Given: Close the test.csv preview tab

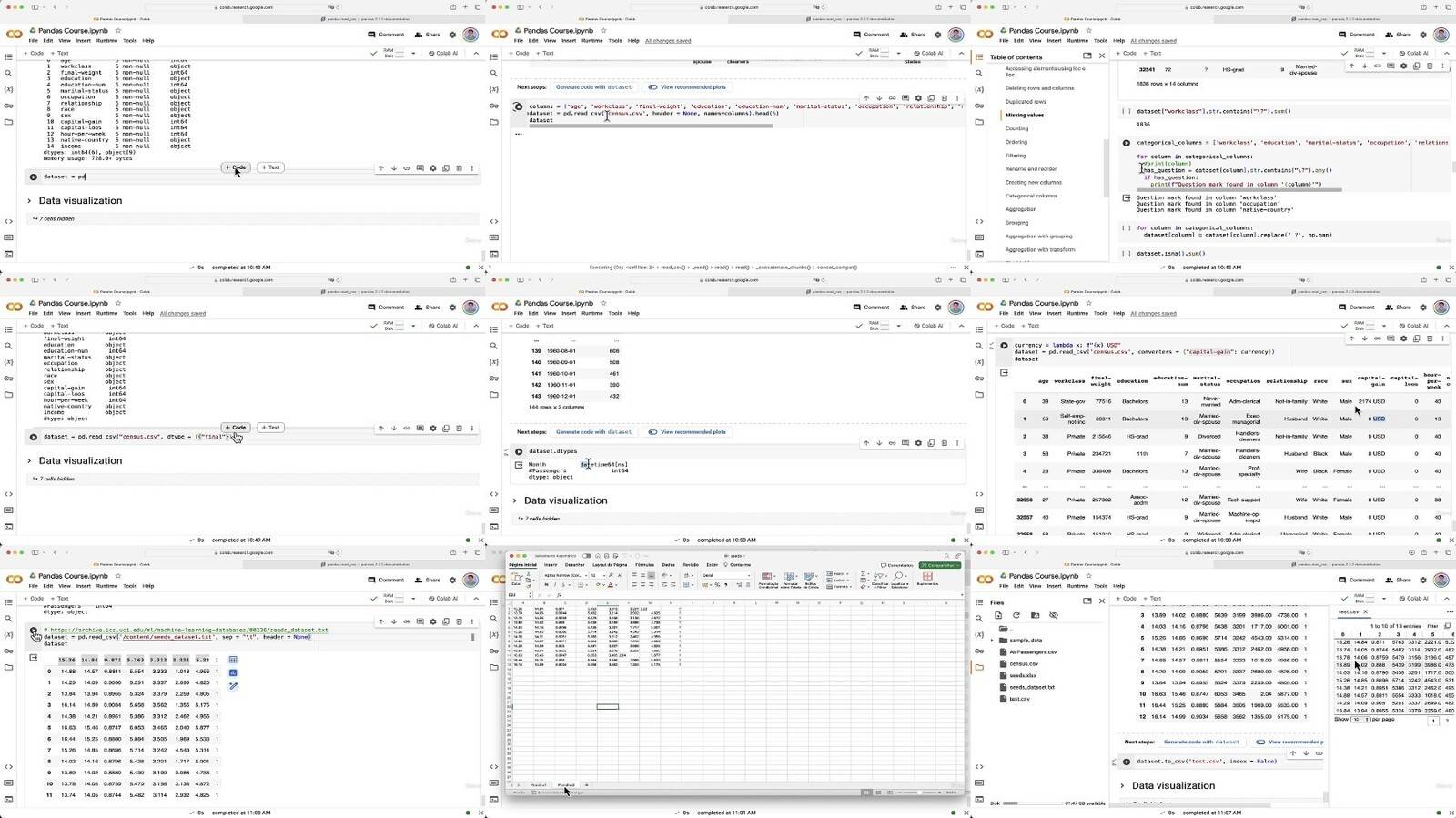Looking at the screenshot, I should [x=1366, y=611].
